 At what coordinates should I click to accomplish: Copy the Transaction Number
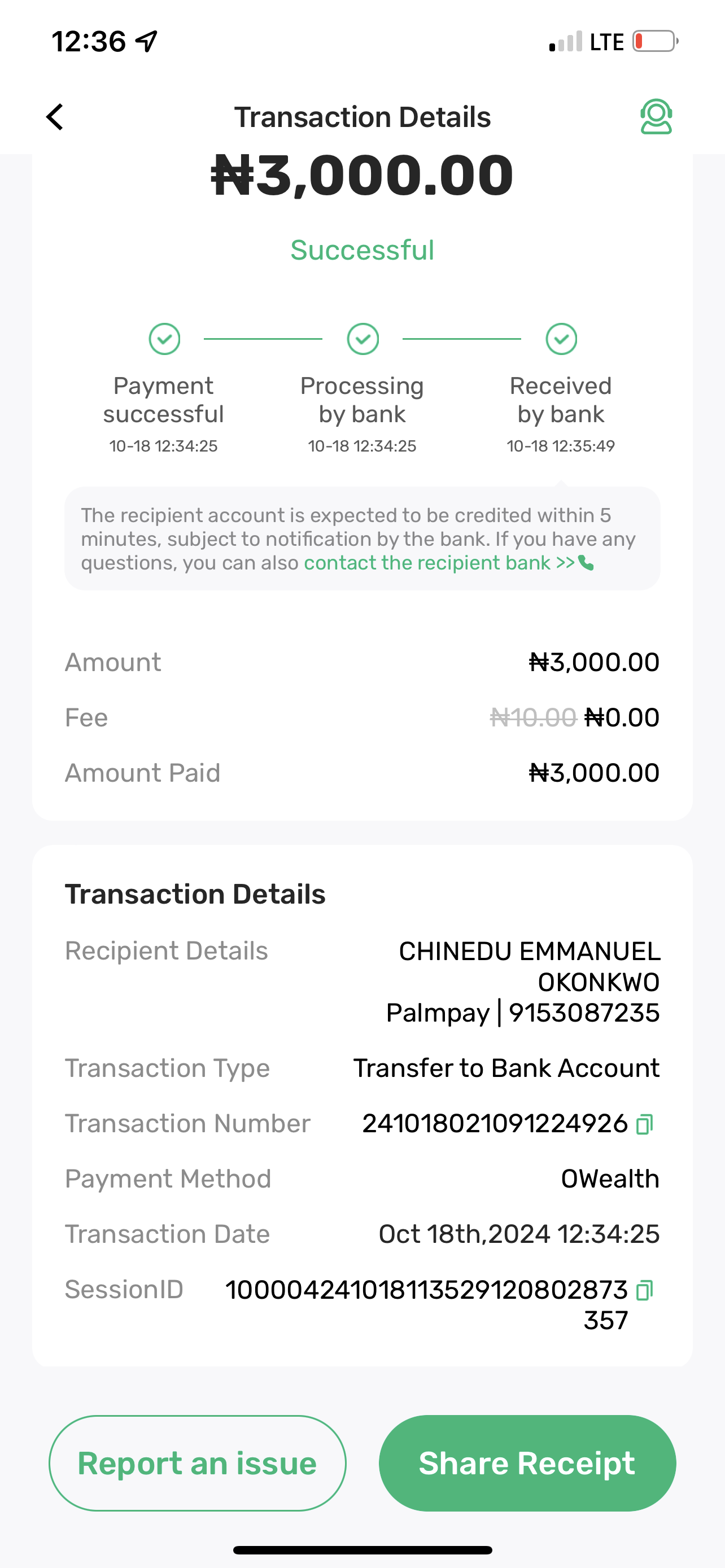coord(644,1124)
